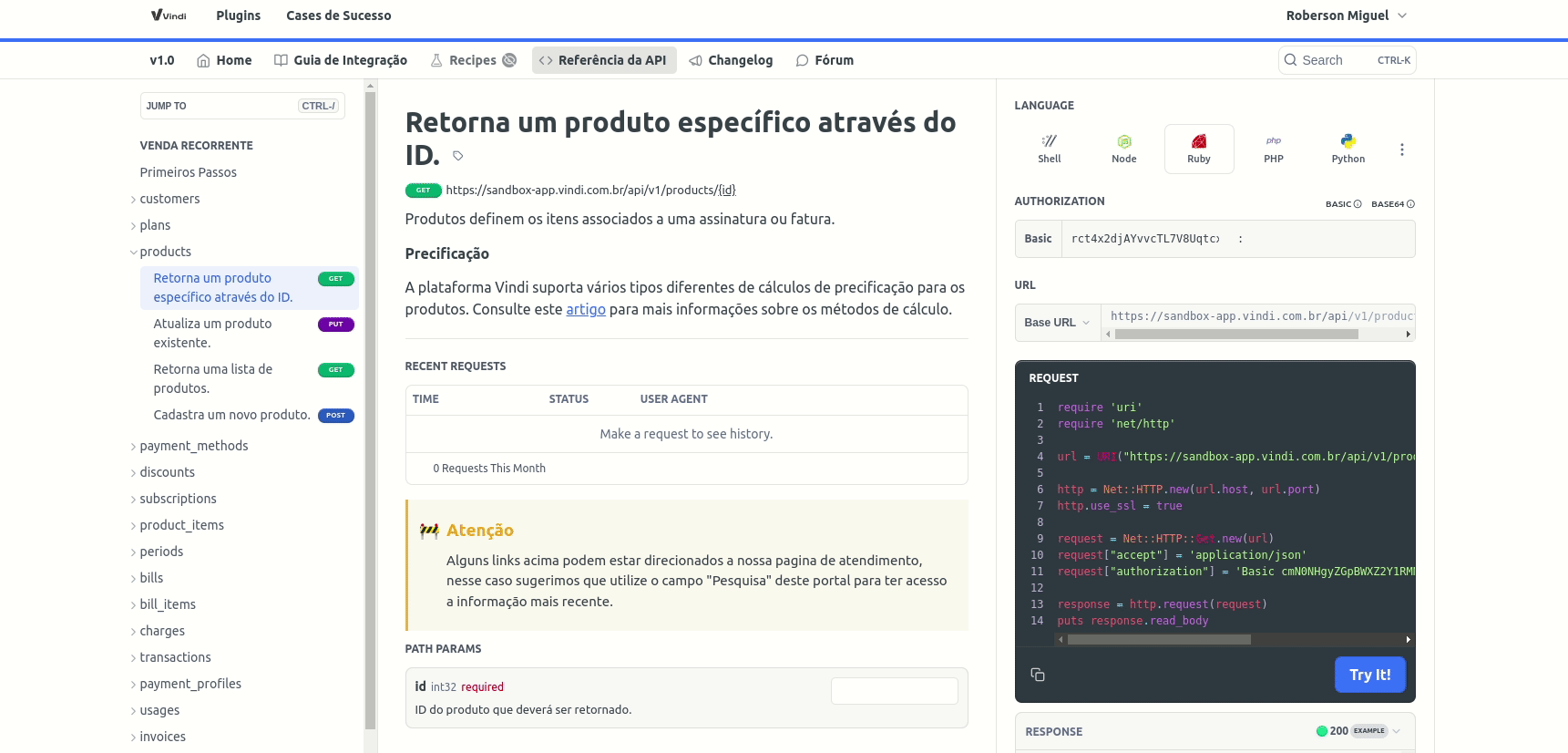This screenshot has height=753, width=1568.
Task: Open the Roberson Miguel user dropdown
Action: [x=1347, y=15]
